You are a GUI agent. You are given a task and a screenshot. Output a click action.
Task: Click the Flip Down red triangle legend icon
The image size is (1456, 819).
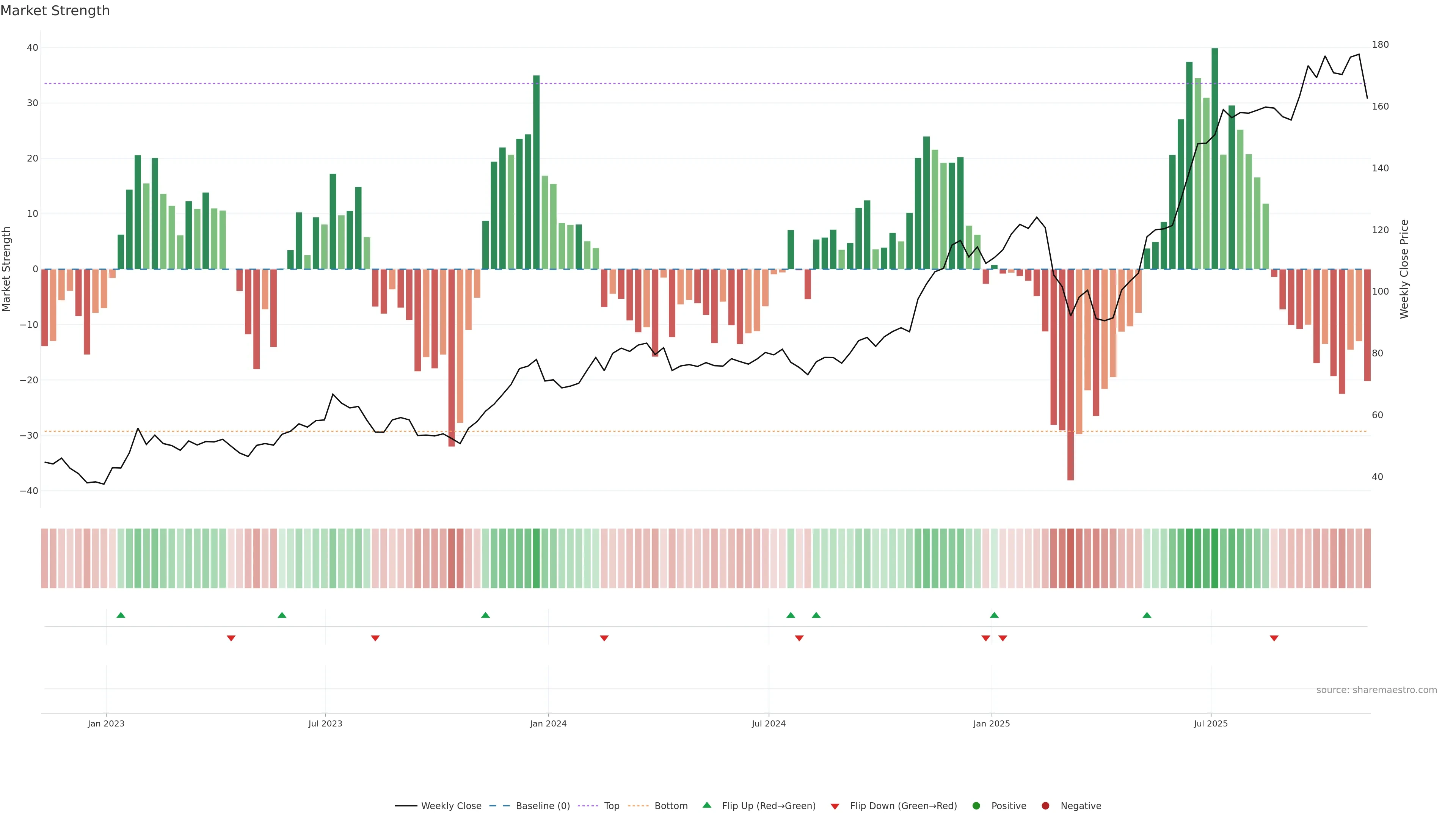[835, 806]
